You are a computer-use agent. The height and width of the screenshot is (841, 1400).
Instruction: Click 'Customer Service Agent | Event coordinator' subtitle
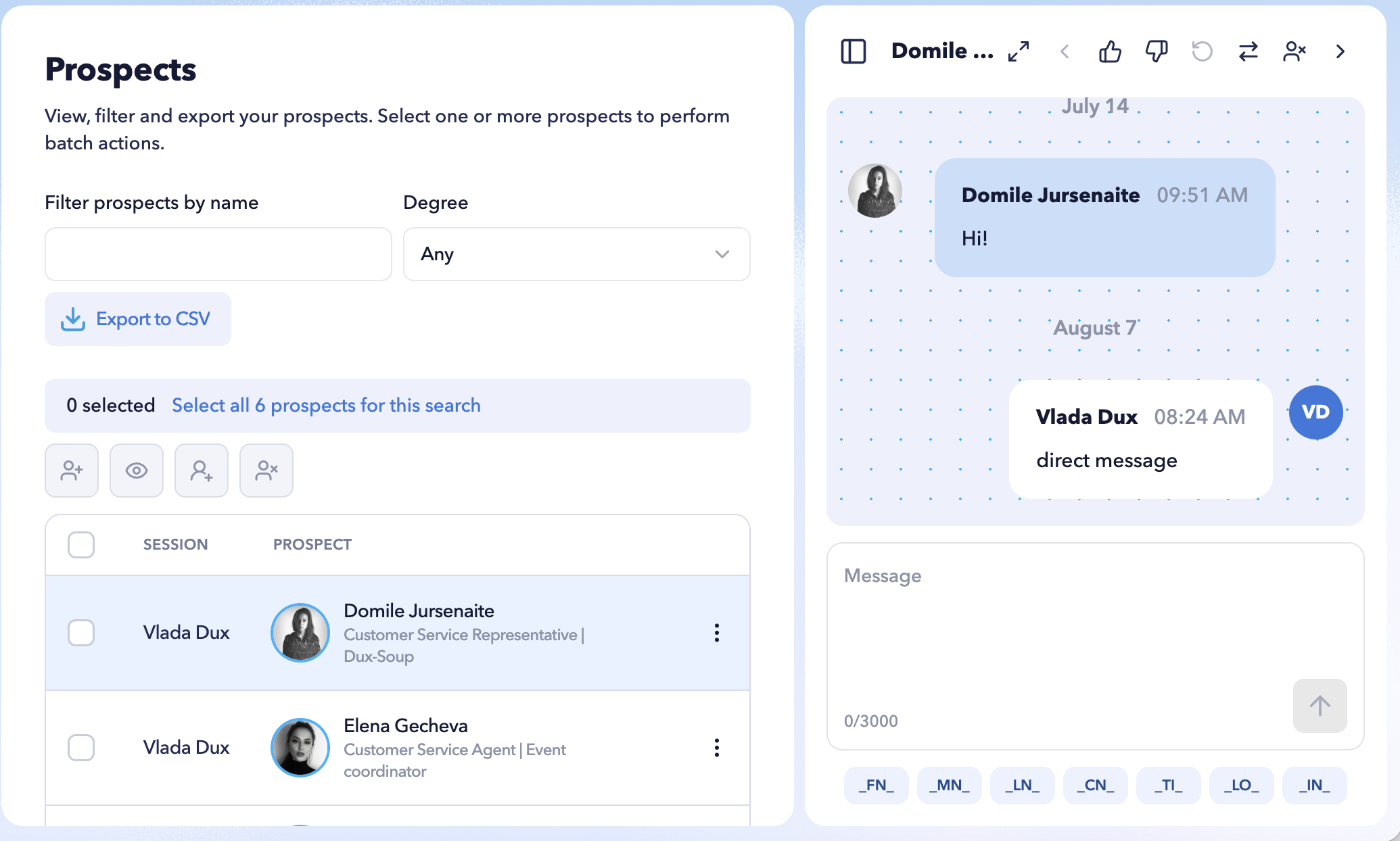[454, 761]
